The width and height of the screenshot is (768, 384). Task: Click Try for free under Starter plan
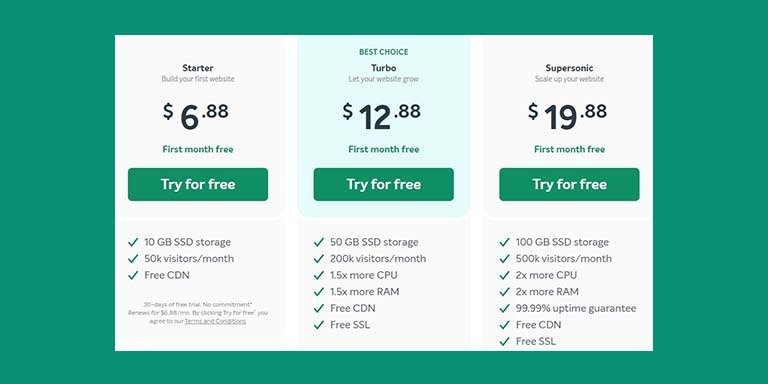pyautogui.click(x=198, y=185)
